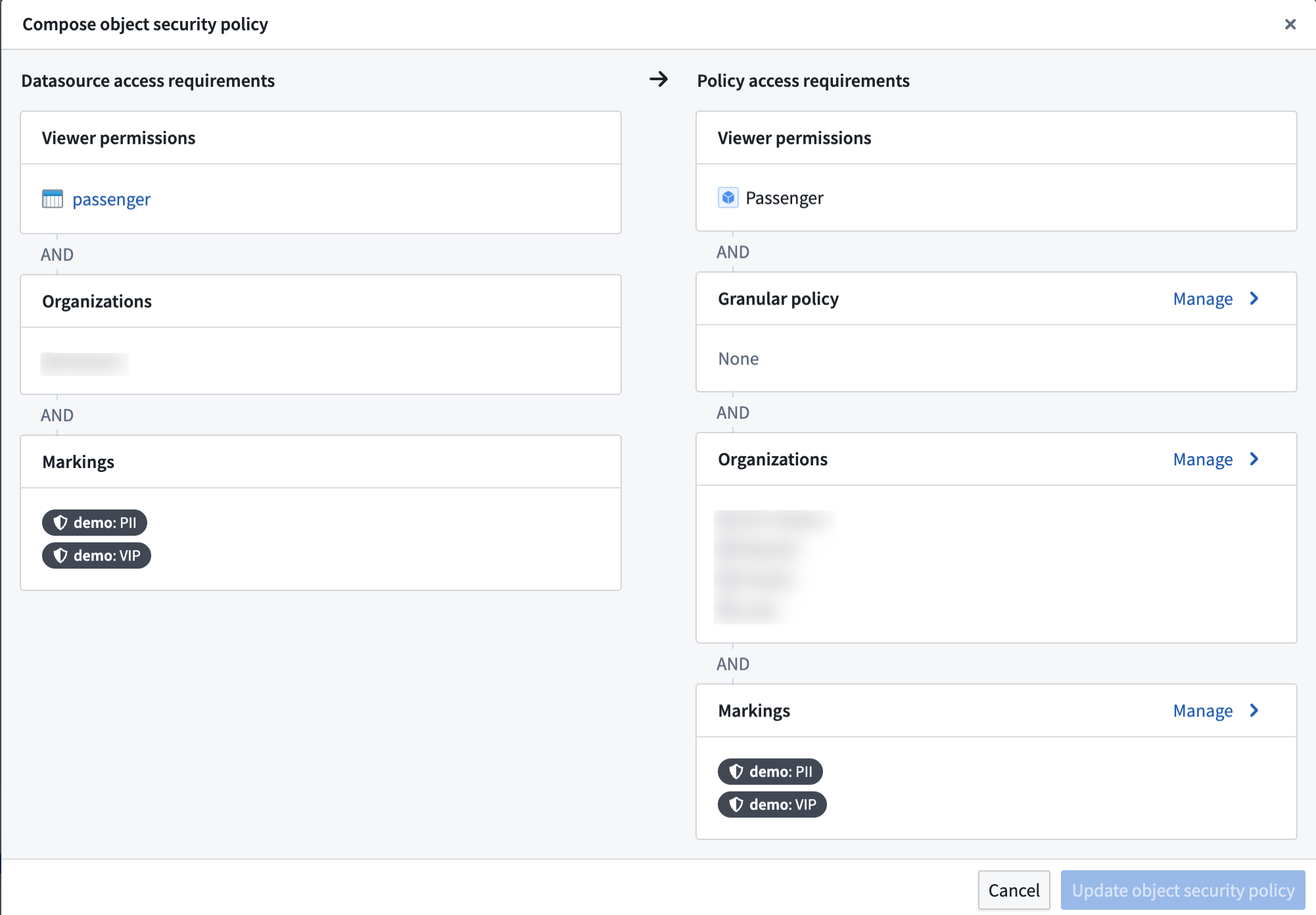Expand the Organizations Manage chevron
Image resolution: width=1316 pixels, height=915 pixels.
pos(1255,459)
